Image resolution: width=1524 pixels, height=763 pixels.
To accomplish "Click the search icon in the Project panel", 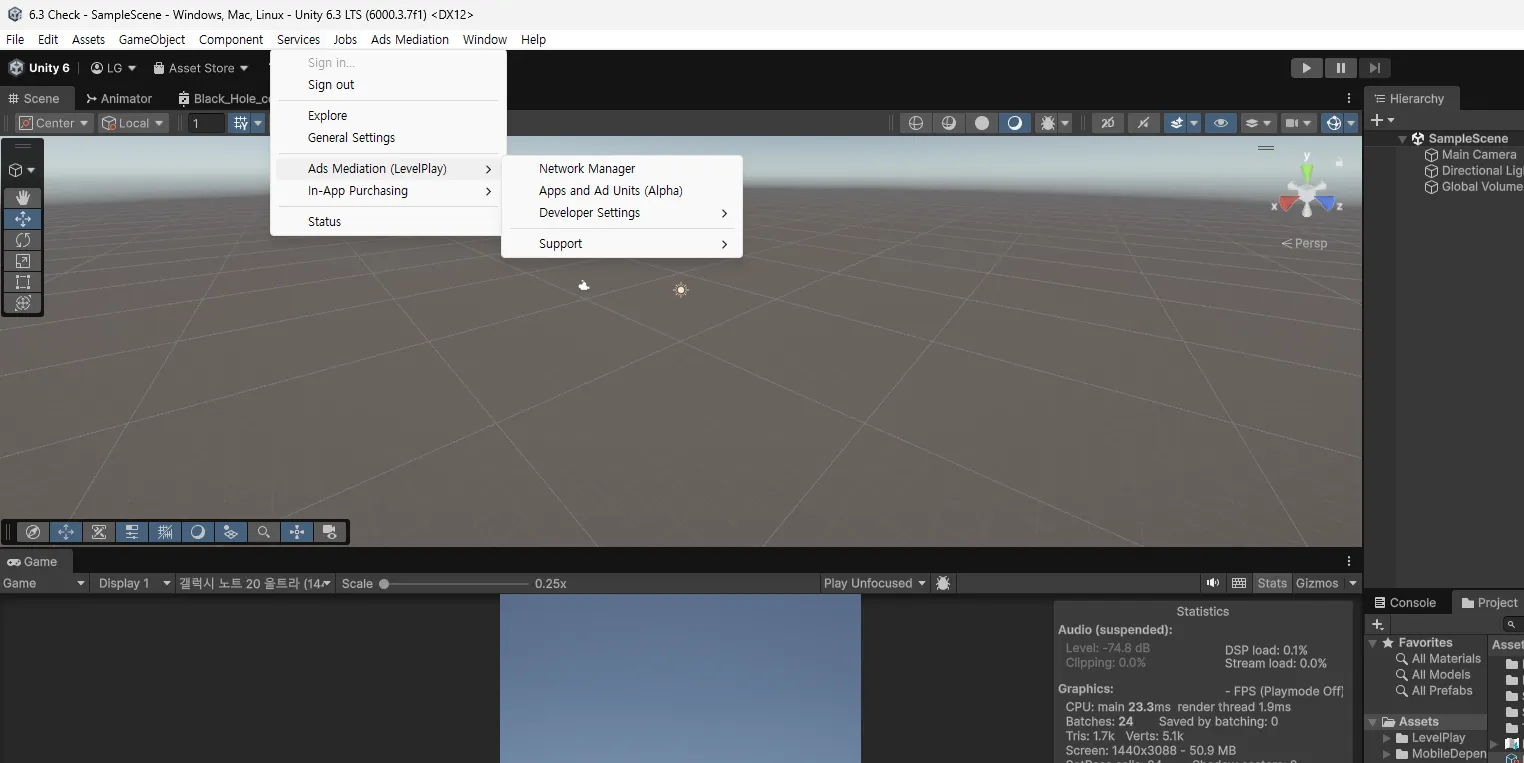I will (1511, 625).
